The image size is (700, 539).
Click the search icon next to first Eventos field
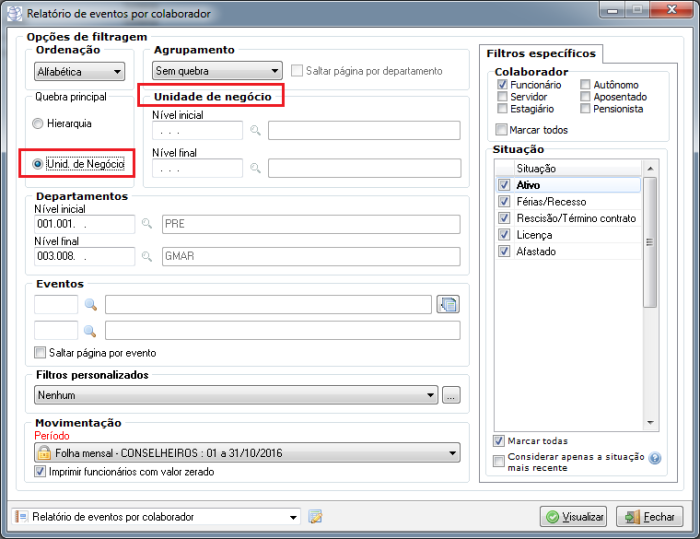coord(90,304)
